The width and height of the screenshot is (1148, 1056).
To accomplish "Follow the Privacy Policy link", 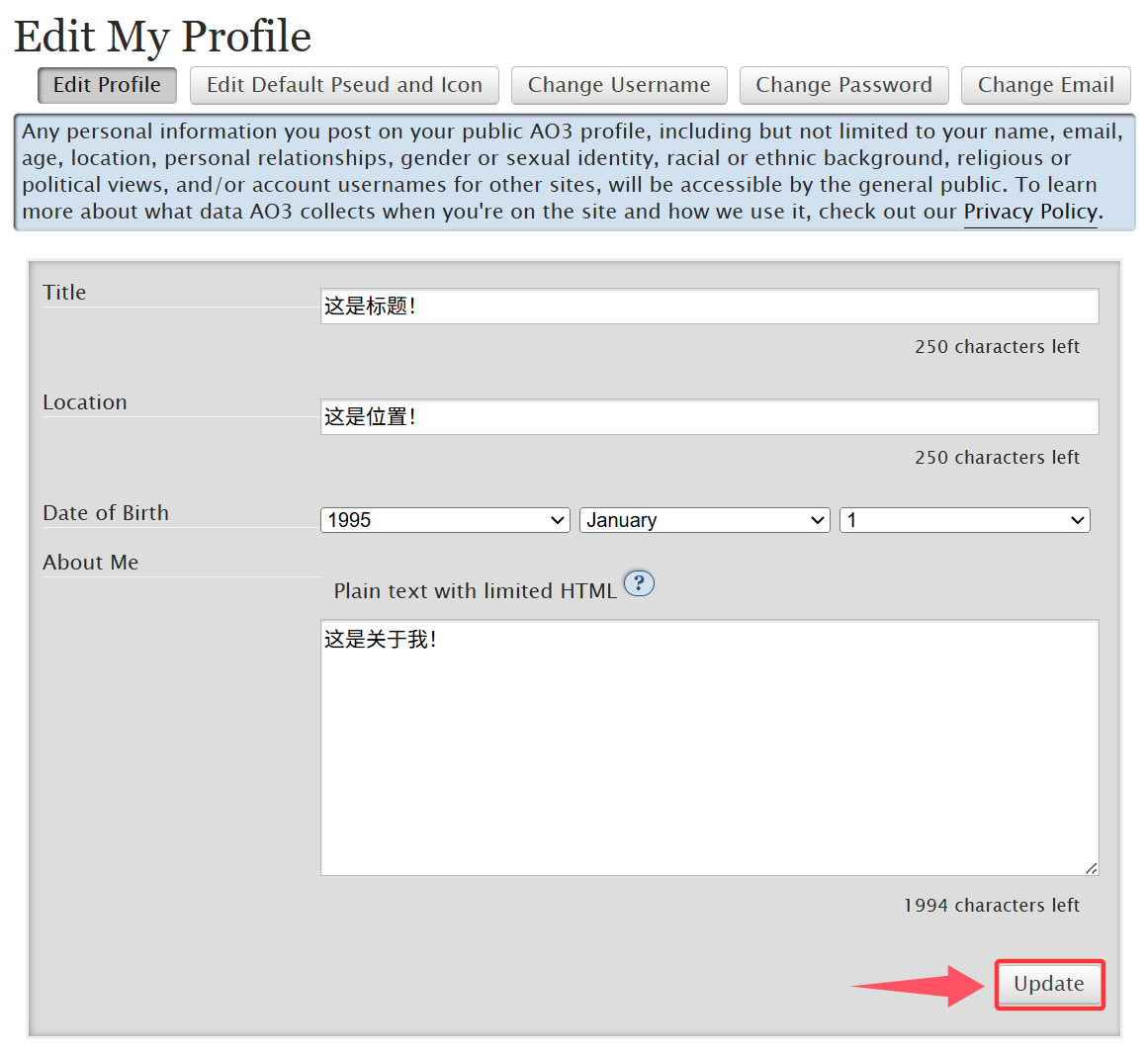I will click(x=1030, y=212).
